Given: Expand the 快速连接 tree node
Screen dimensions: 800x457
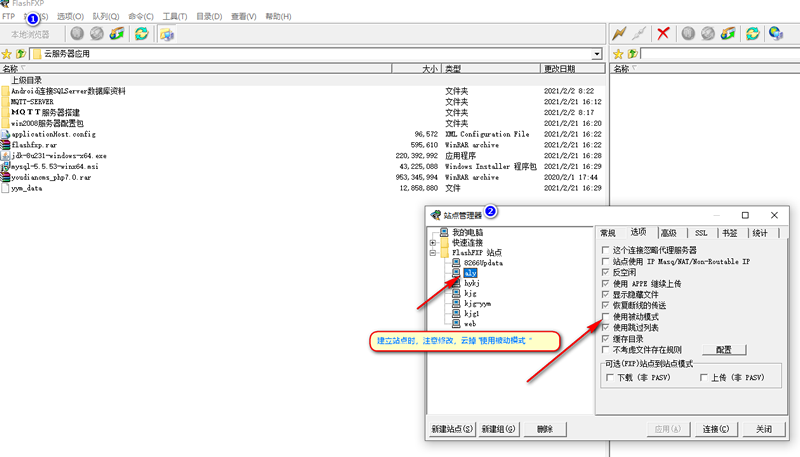Looking at the screenshot, I should pos(432,243).
